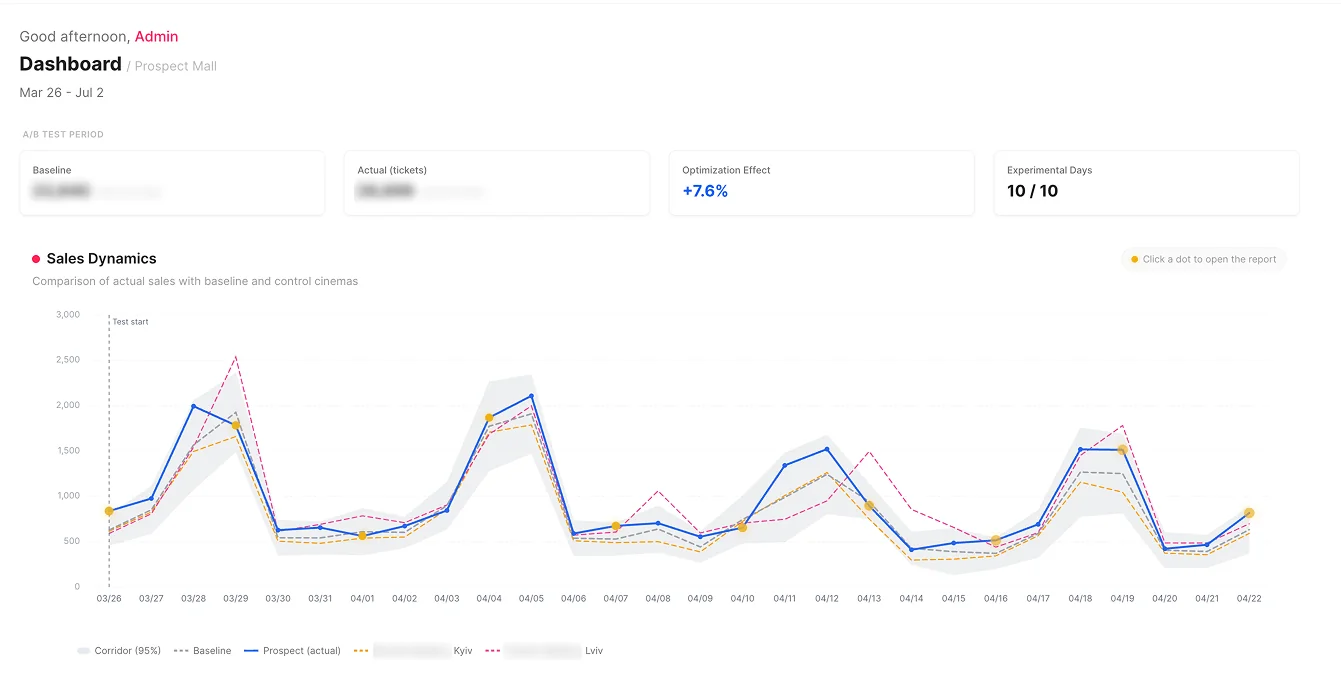
Task: Click the 04/21 x-axis date
Action: pyautogui.click(x=1206, y=599)
